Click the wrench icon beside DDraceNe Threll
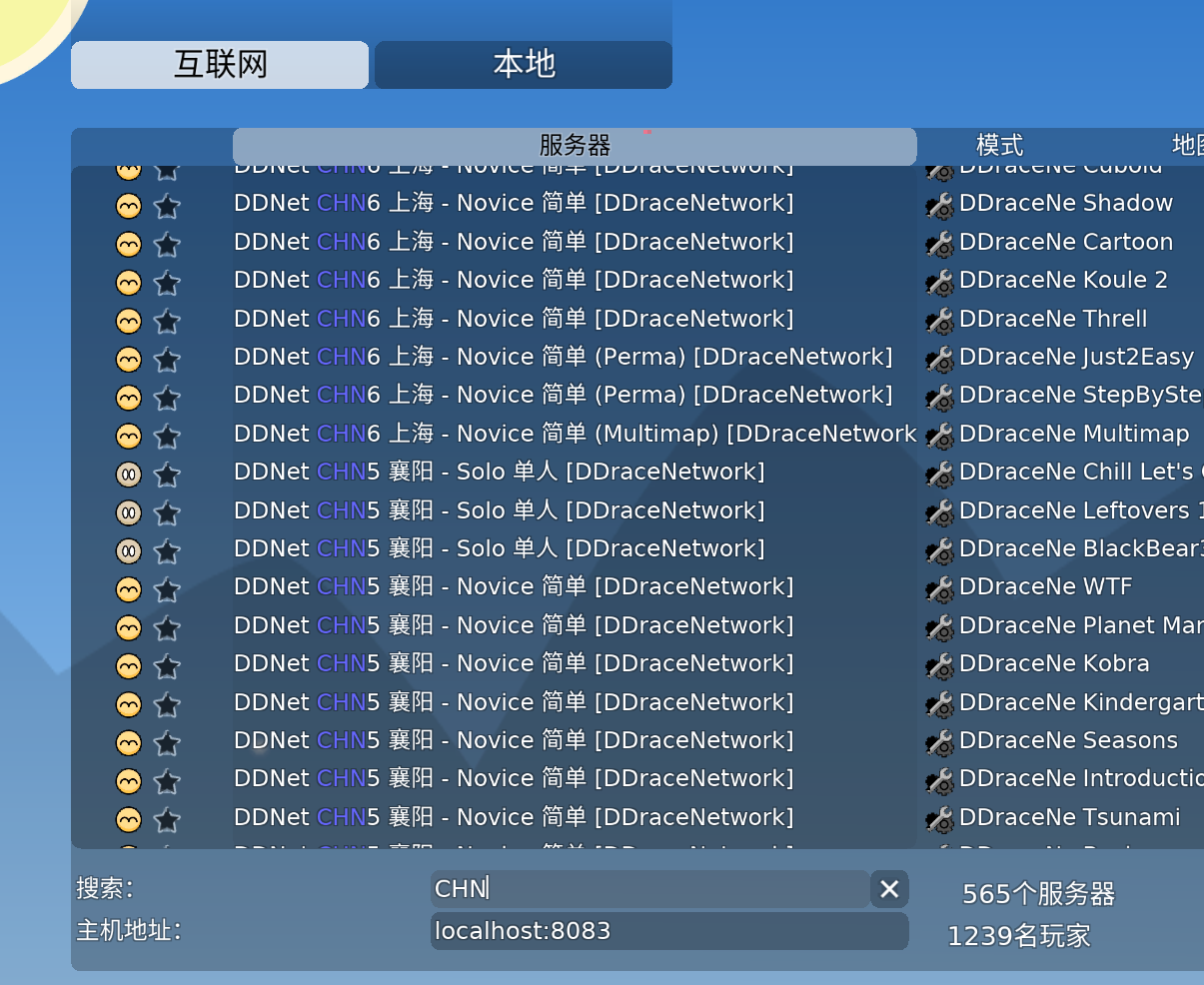Viewport: 1204px width, 985px height. point(939,321)
